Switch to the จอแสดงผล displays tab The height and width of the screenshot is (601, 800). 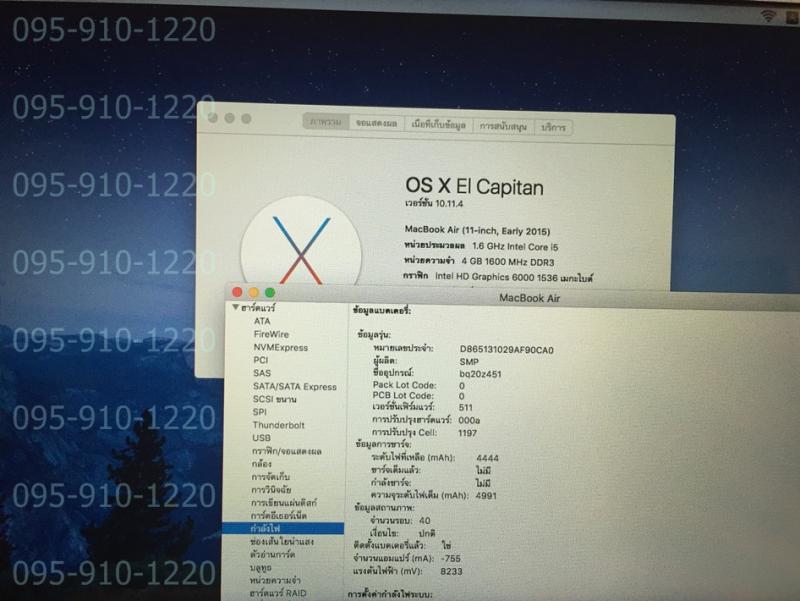pos(376,123)
